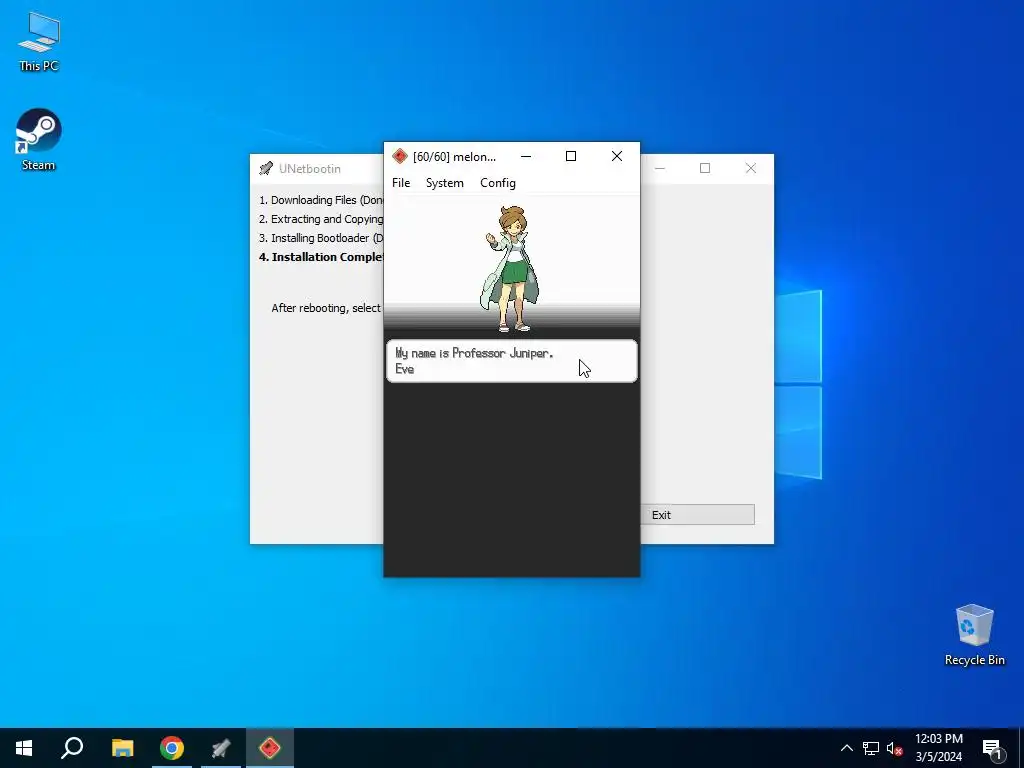
Task: Launch Google Chrome from taskbar
Action: (x=172, y=748)
